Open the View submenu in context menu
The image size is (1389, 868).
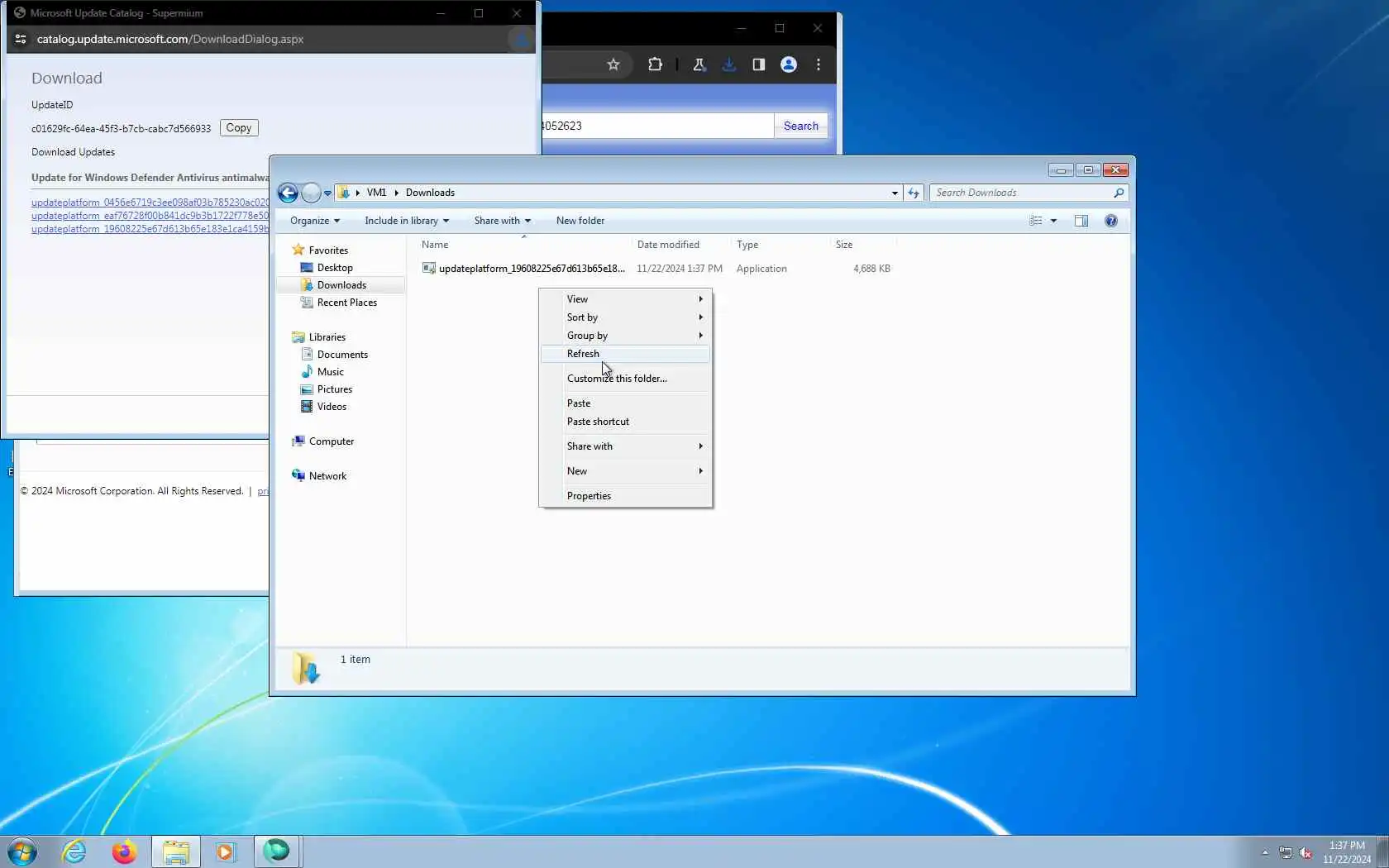(626, 299)
